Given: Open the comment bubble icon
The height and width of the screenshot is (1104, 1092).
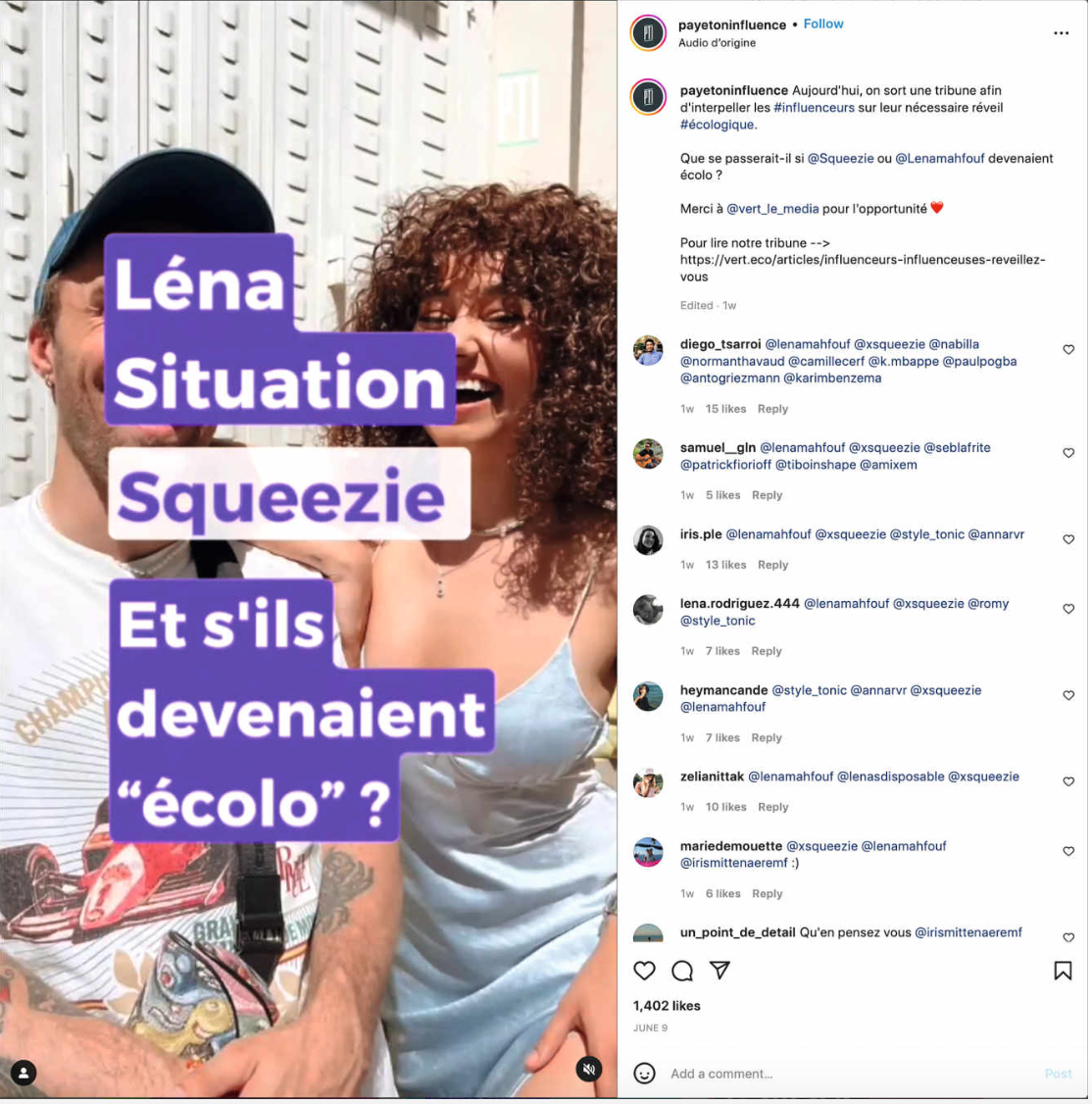Looking at the screenshot, I should coord(683,973).
